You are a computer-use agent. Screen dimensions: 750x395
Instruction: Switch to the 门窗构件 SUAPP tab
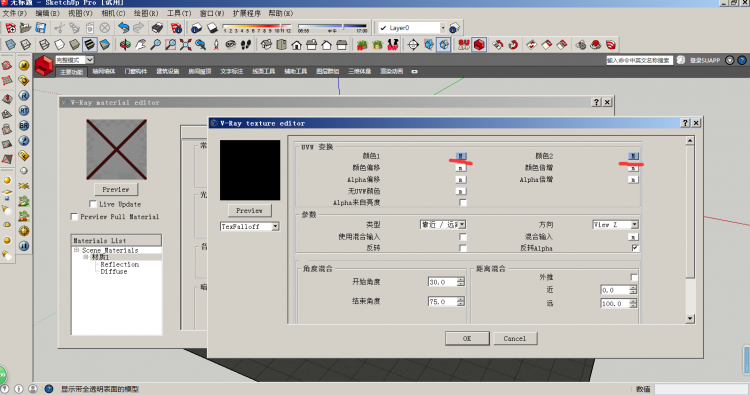coord(136,71)
